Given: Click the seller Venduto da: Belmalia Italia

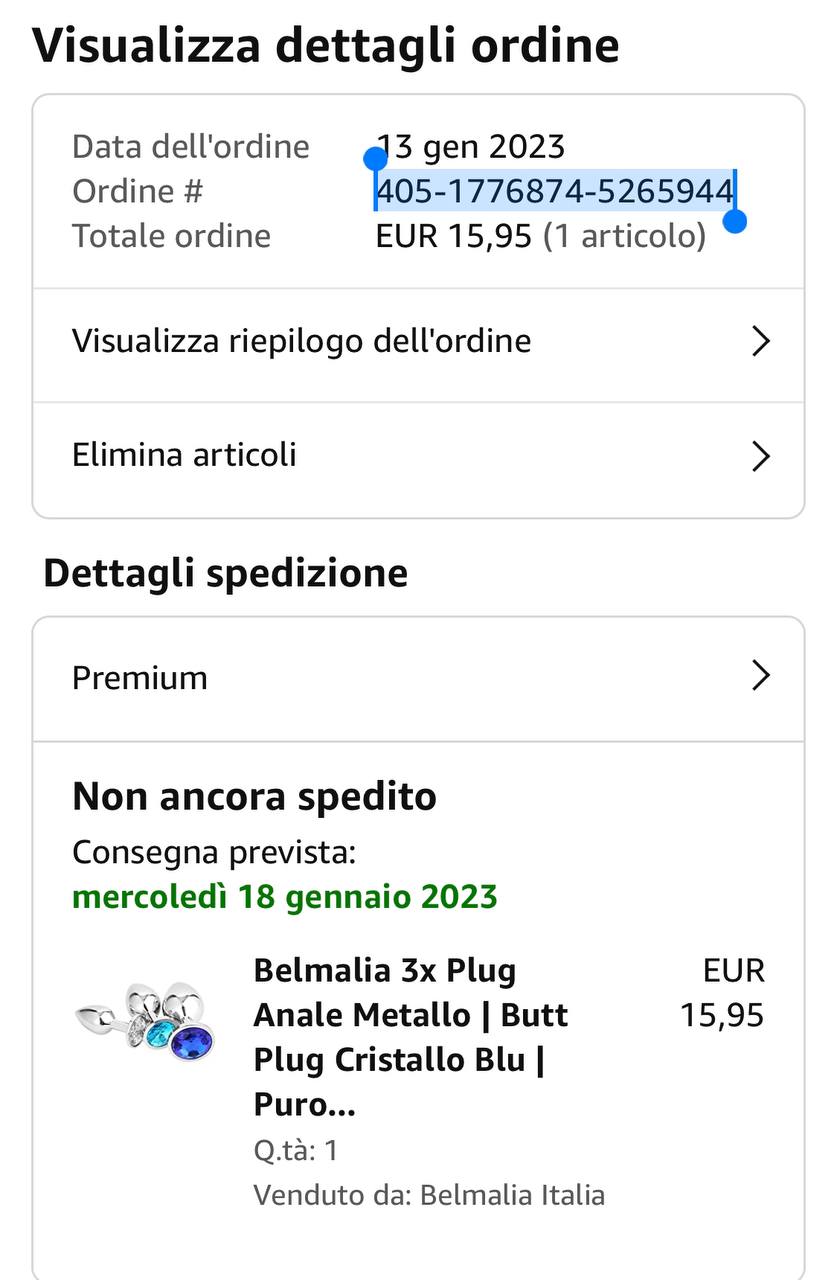Looking at the screenshot, I should point(429,1195).
